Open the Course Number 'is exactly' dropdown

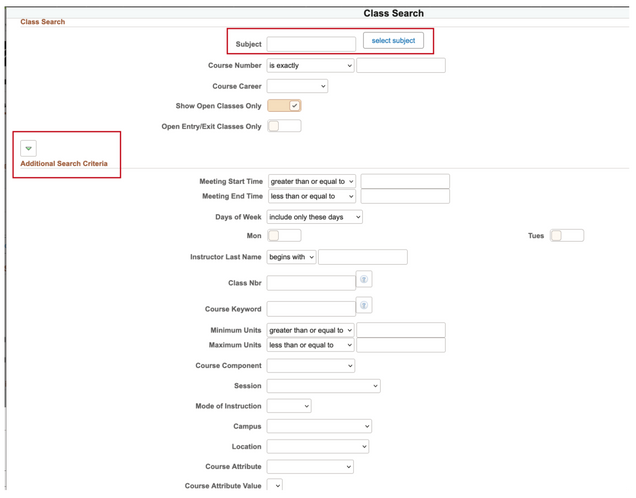(x=310, y=66)
